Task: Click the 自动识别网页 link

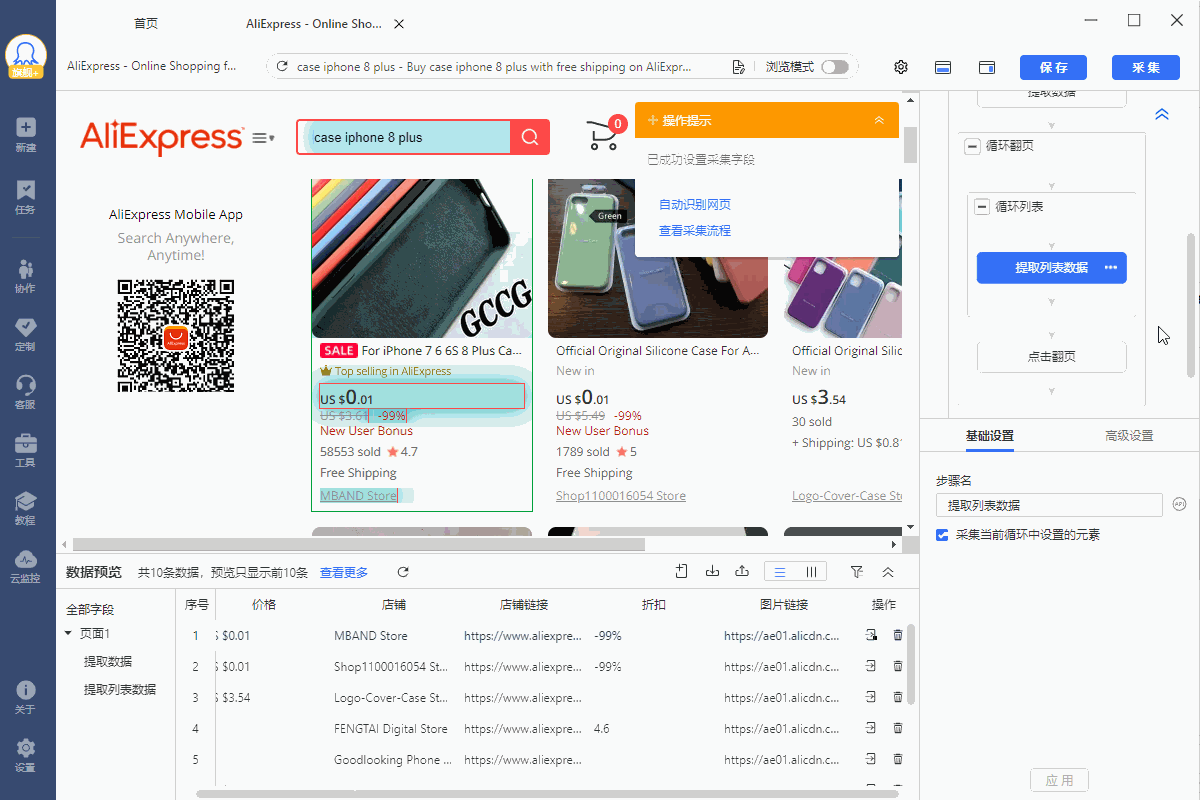Action: pos(695,205)
